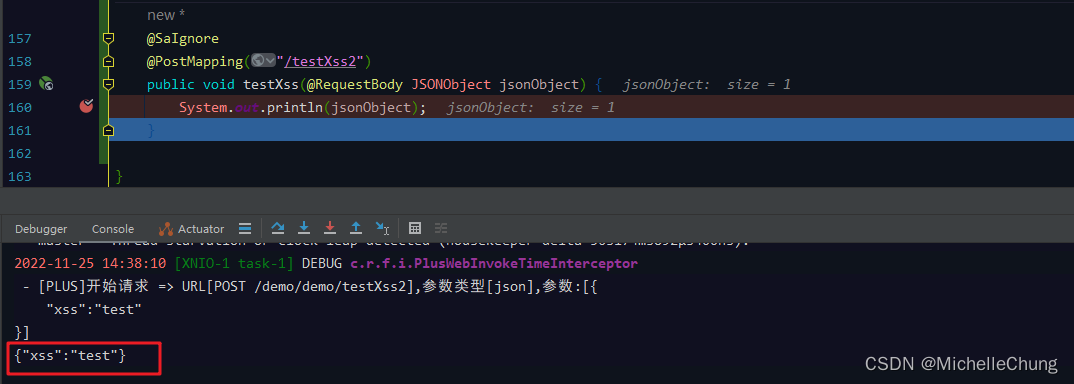Open the URL globe dropdown in PostMapping
Image resolution: width=1074 pixels, height=384 pixels.
[263, 61]
